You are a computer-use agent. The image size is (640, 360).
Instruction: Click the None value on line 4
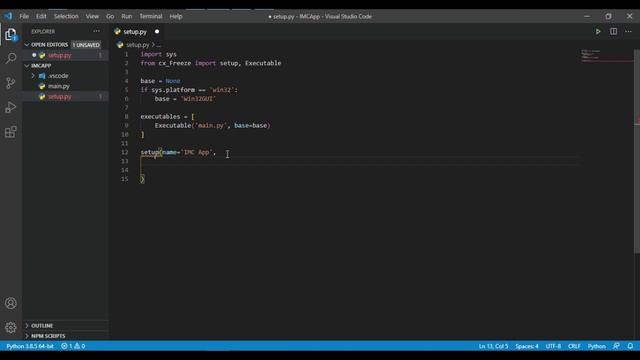coord(173,81)
